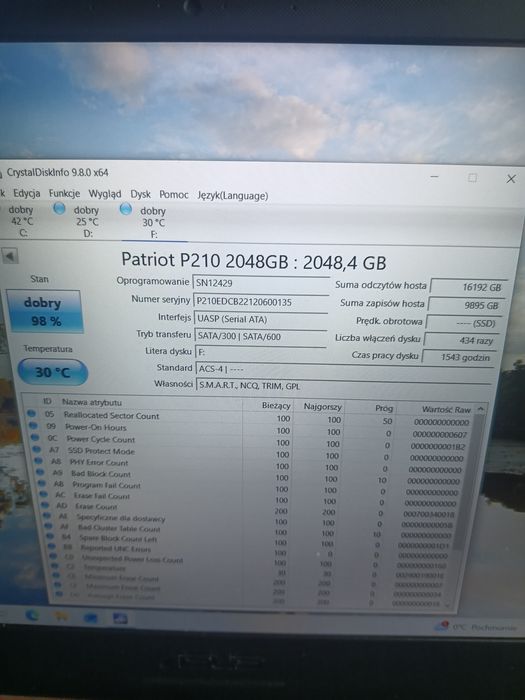Select the Reallocated Sector Count attribute row
The width and height of the screenshot is (525, 700).
click(x=250, y=419)
